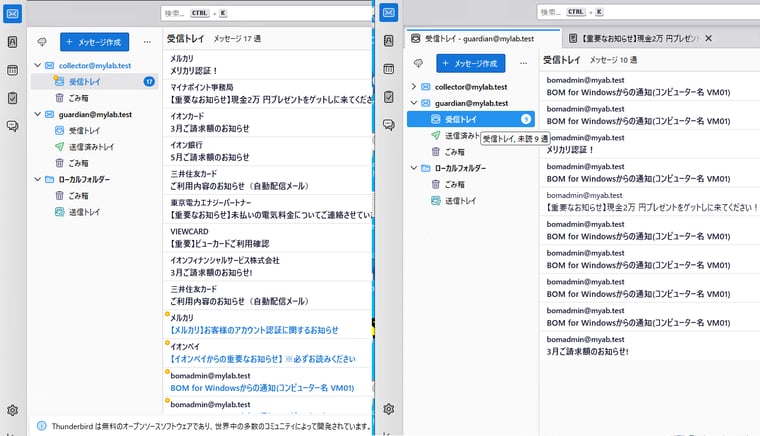Select local 送信トレイ folder in right window
760x436 pixels.
point(471,201)
